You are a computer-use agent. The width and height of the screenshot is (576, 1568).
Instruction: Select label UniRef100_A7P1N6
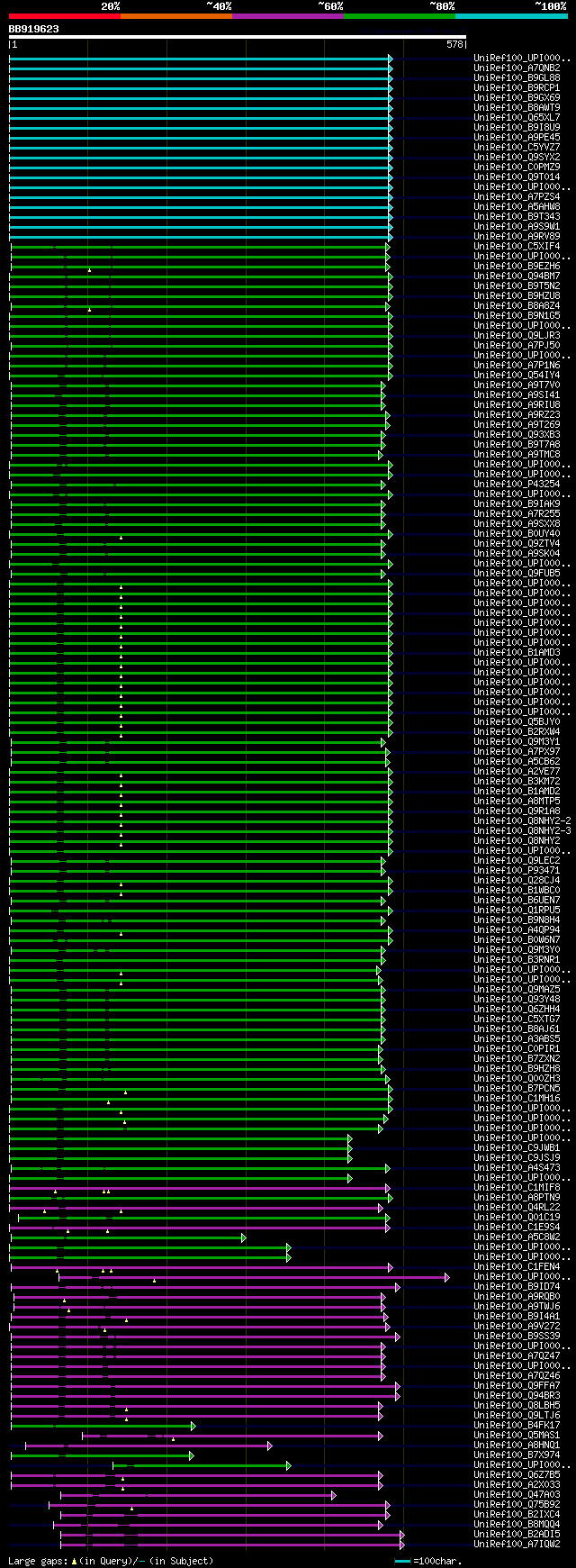tap(517, 365)
